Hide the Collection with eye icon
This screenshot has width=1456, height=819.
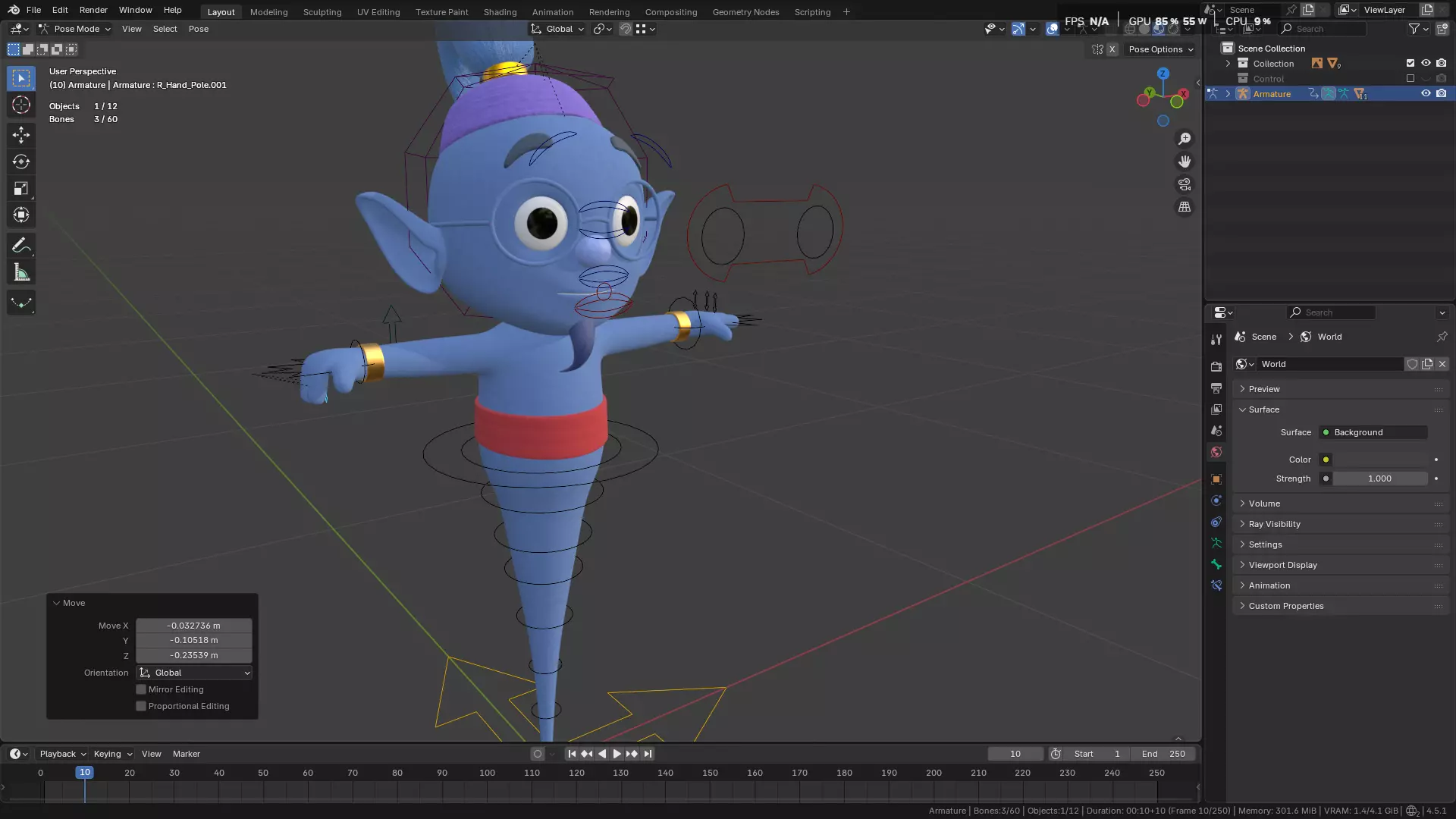(x=1426, y=64)
